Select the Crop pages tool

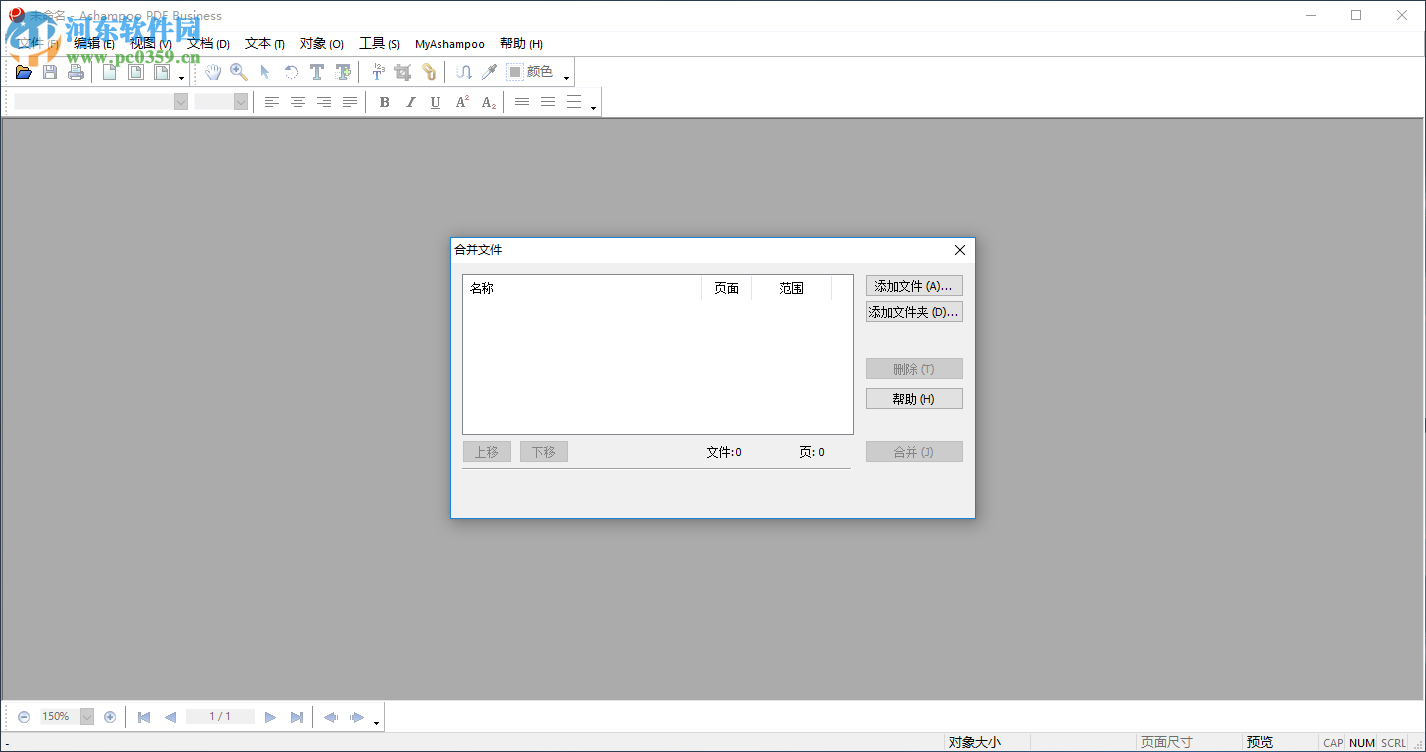click(x=405, y=71)
